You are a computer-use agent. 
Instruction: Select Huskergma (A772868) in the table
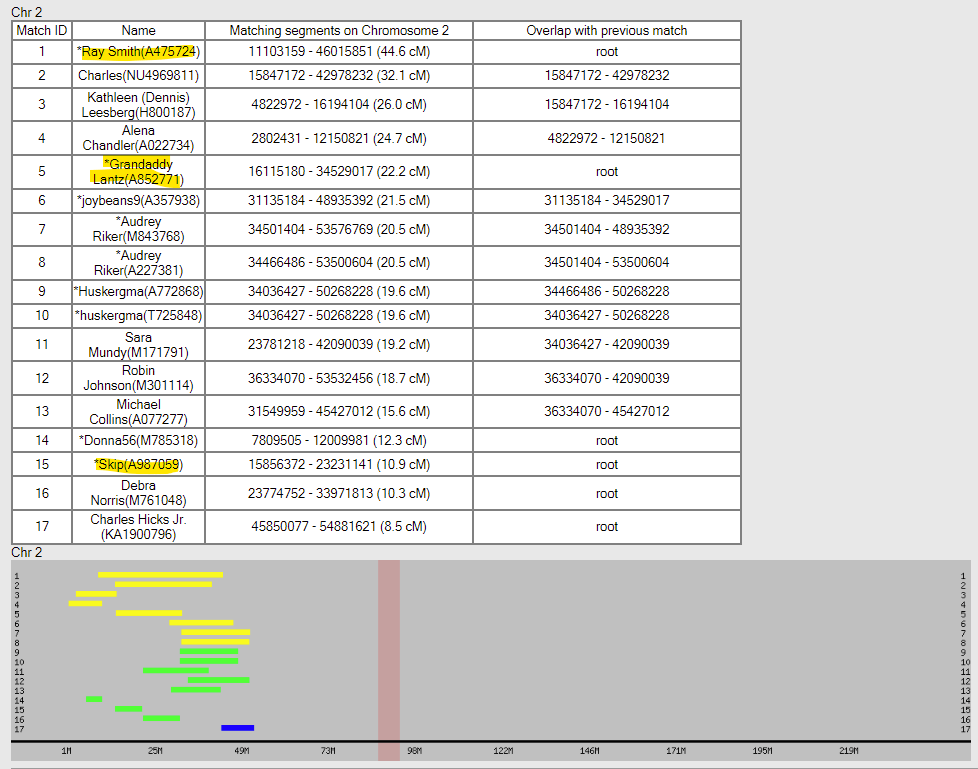pos(139,291)
